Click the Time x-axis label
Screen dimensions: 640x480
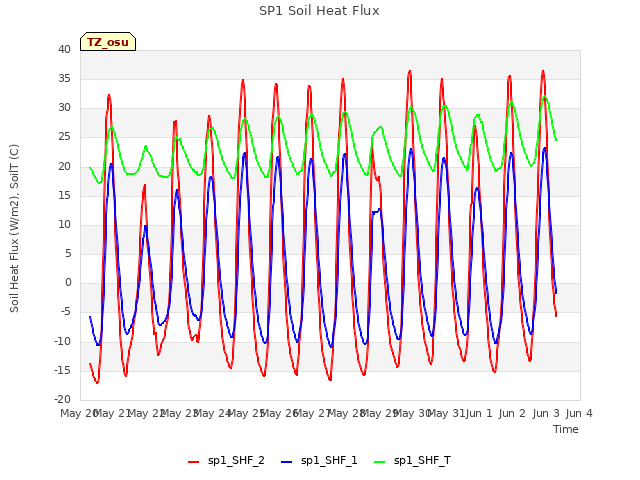[566, 429]
